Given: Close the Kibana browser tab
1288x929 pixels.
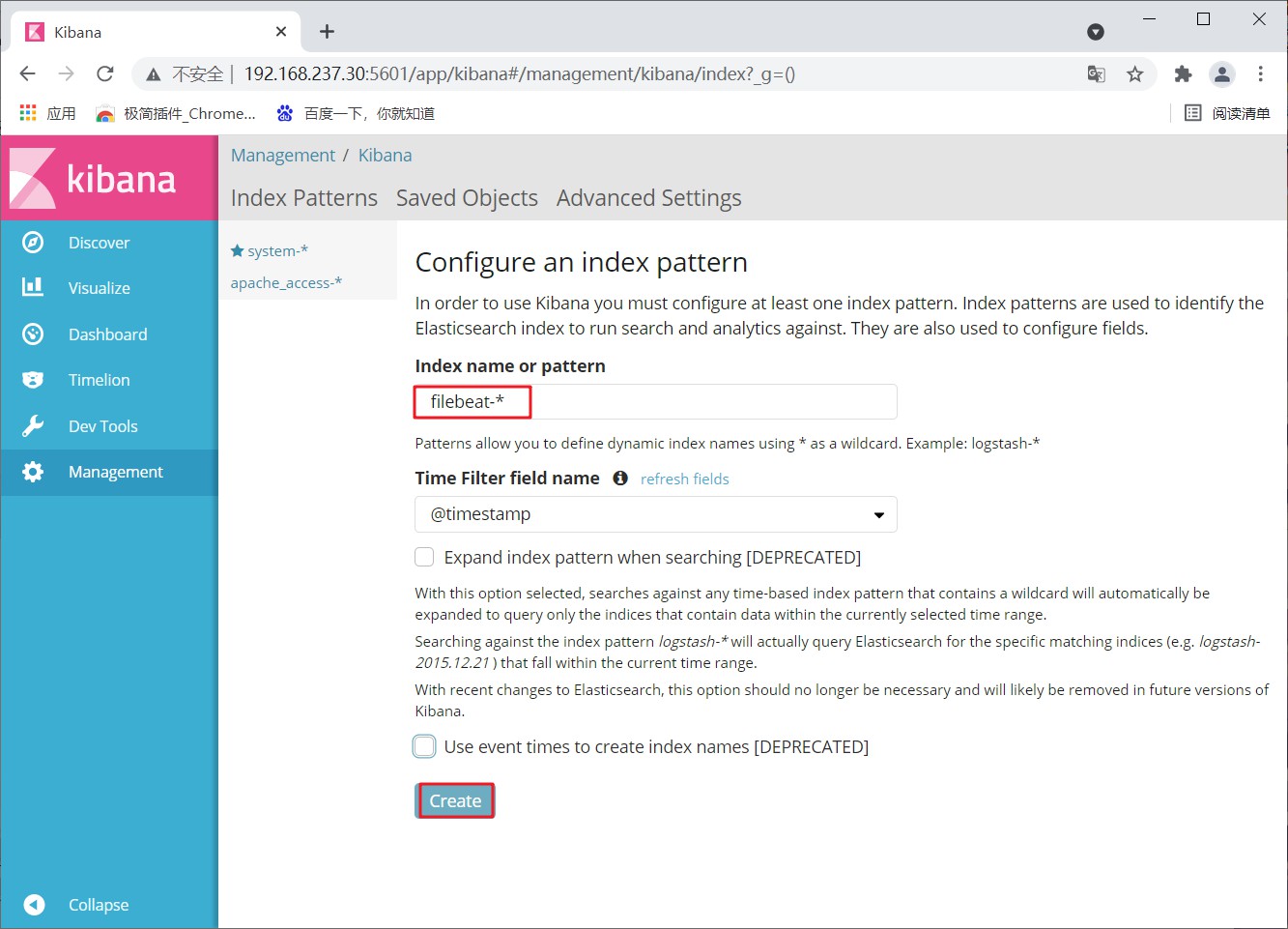Looking at the screenshot, I should [x=281, y=32].
